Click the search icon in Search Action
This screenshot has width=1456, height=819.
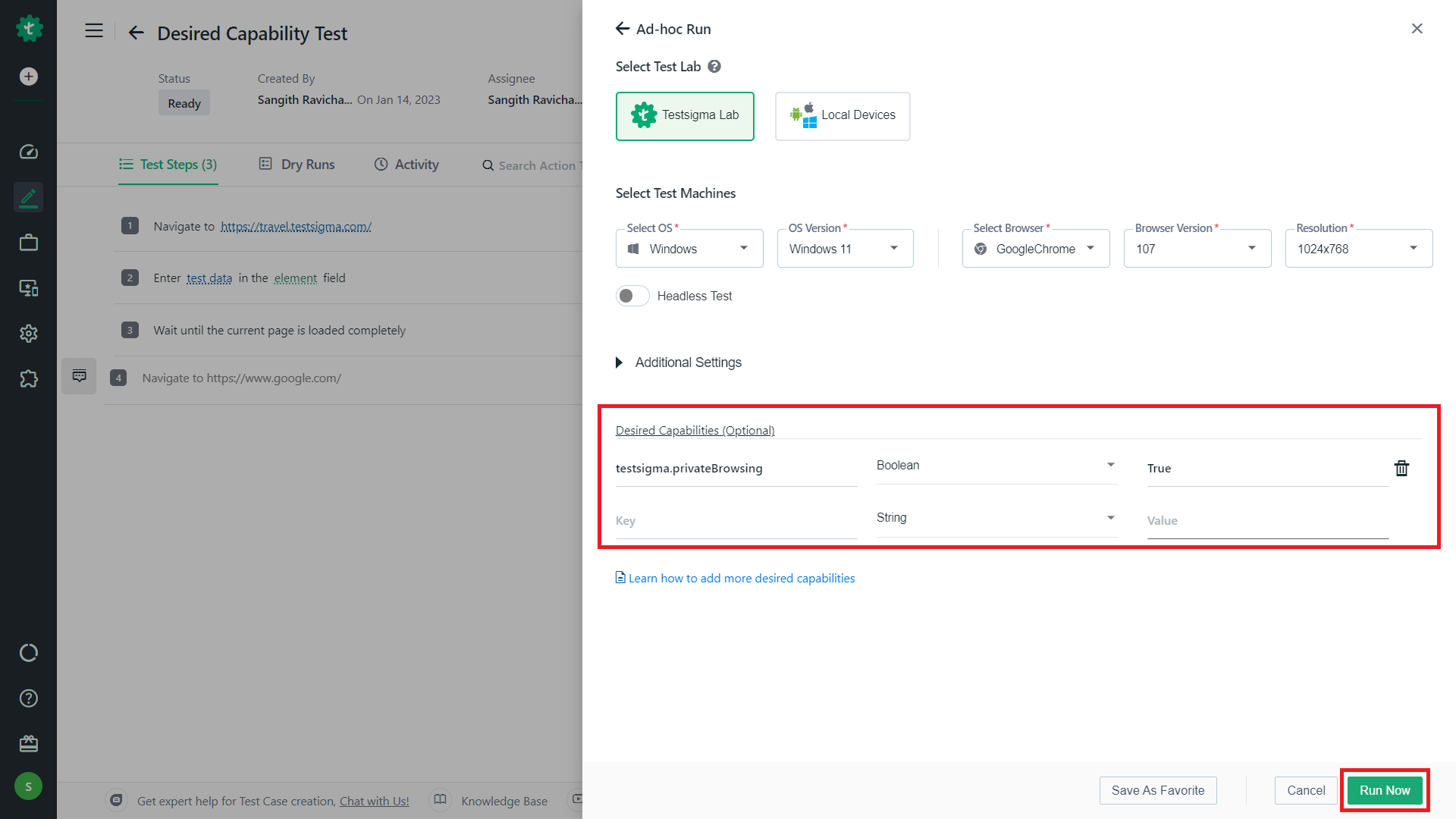pos(488,165)
